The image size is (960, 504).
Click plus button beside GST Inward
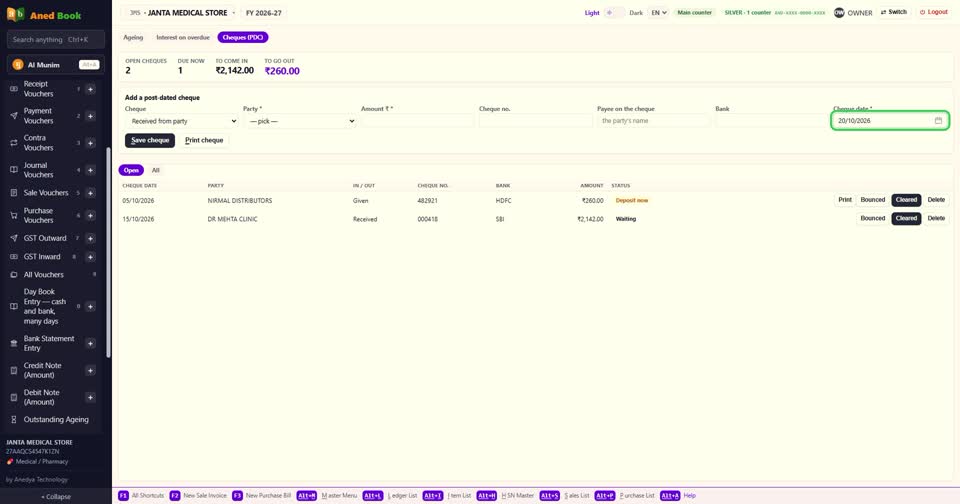click(x=91, y=257)
